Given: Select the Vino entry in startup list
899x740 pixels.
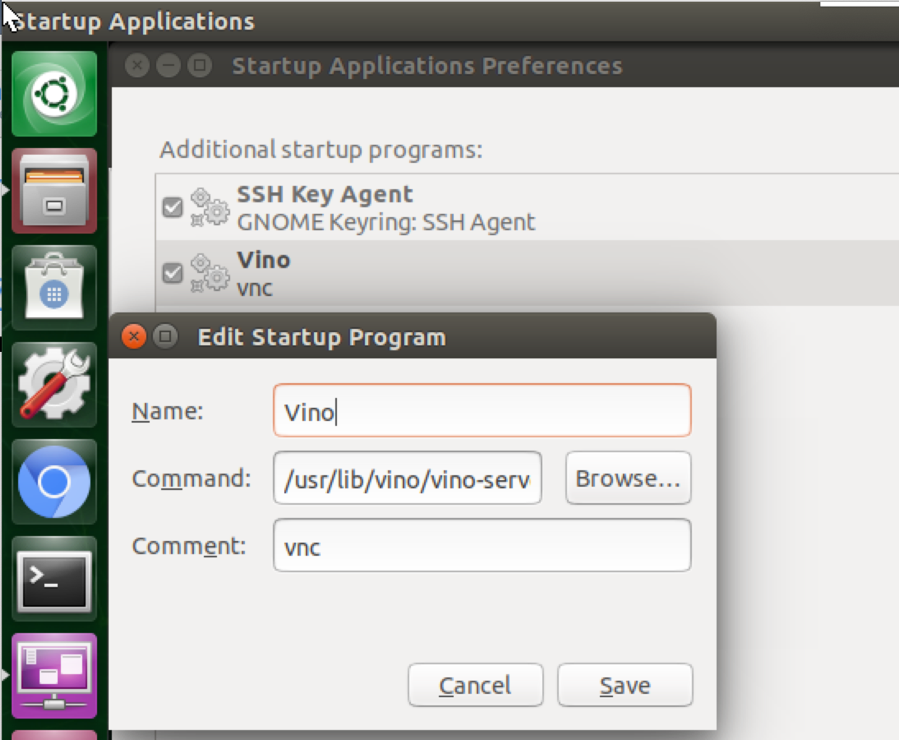Looking at the screenshot, I should pyautogui.click(x=526, y=273).
